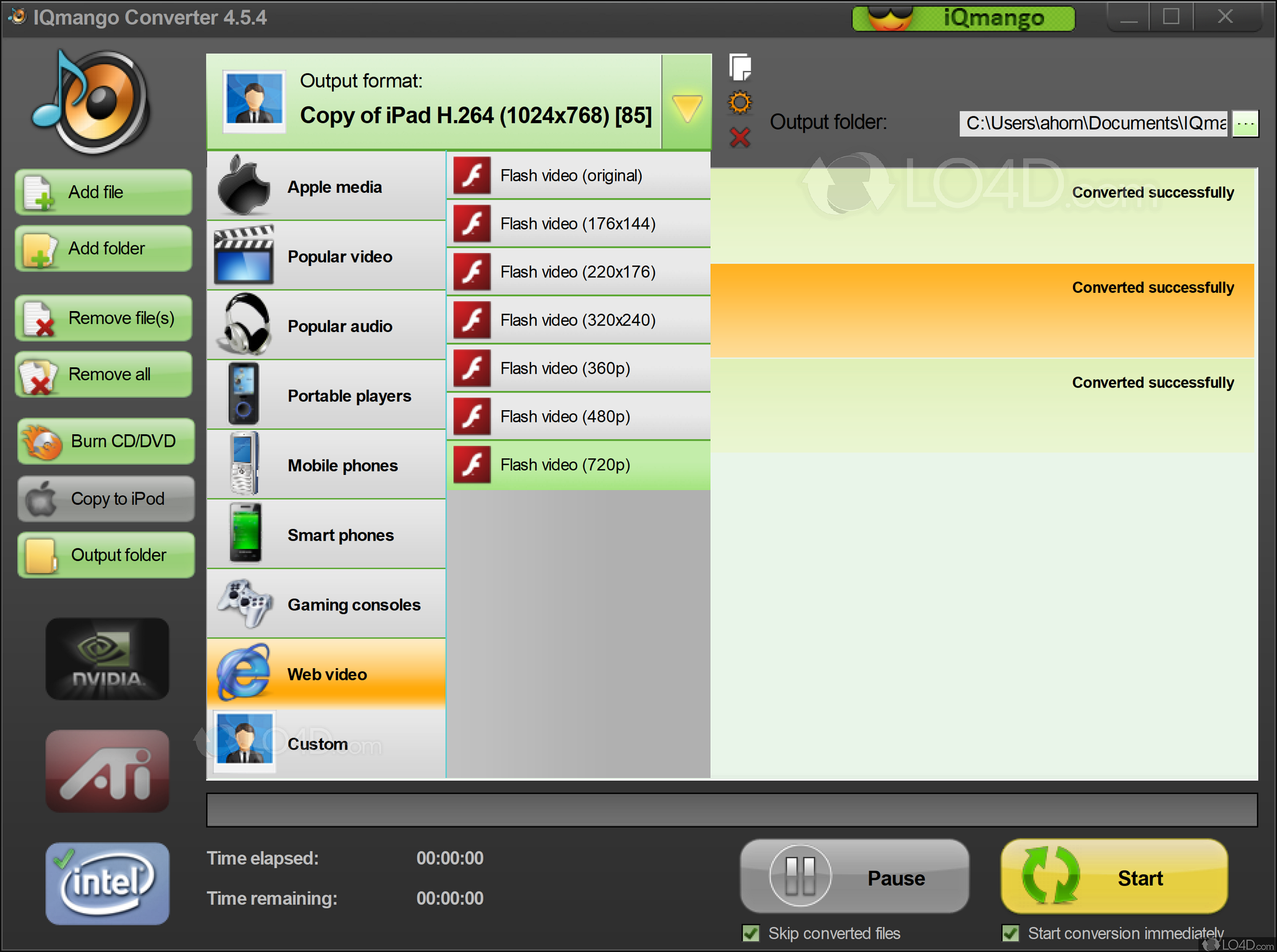Toggle the Intel acceleration icon

107,883
